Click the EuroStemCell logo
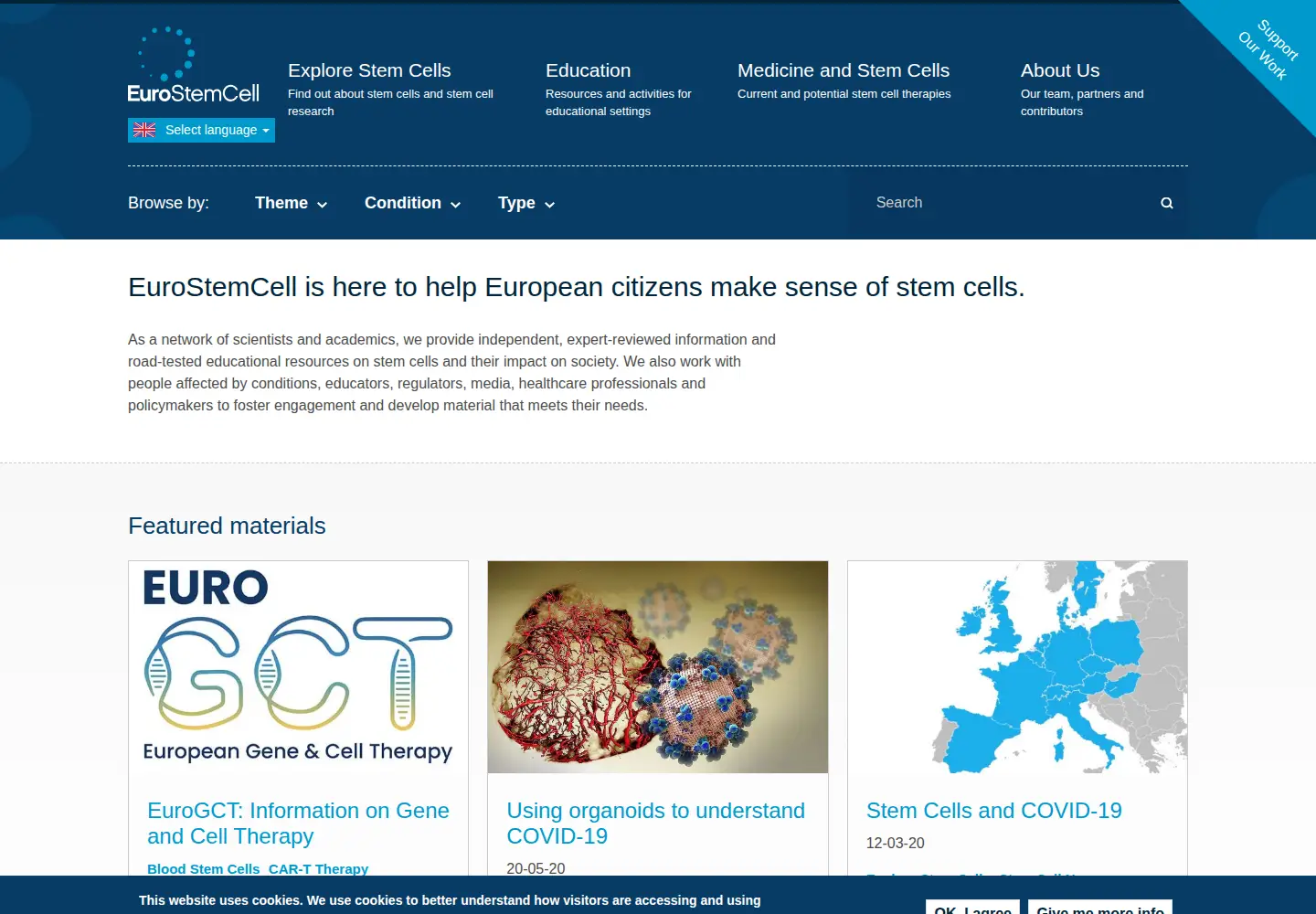 194,65
